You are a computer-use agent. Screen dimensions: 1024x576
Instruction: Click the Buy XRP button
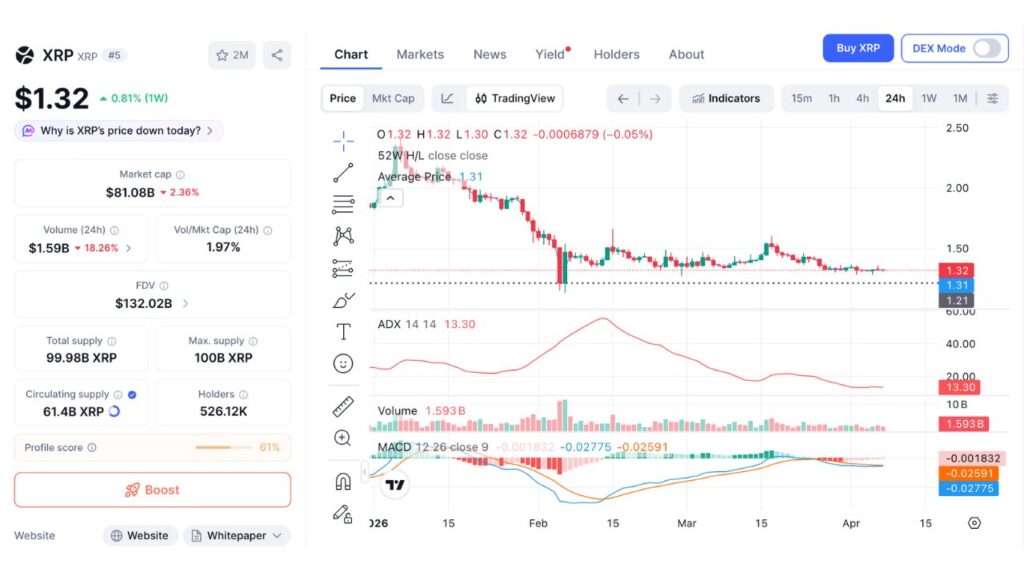857,47
